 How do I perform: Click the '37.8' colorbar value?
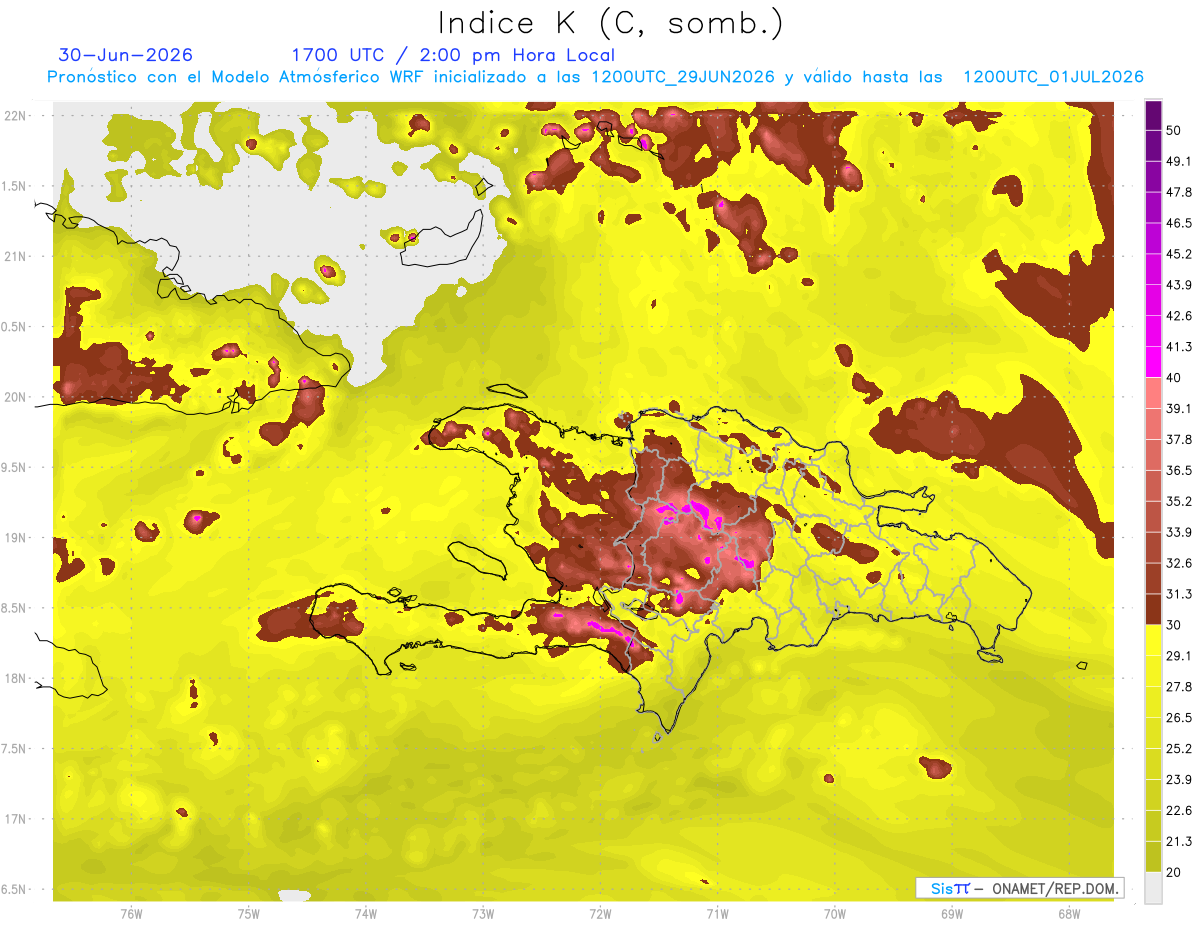pos(1178,439)
